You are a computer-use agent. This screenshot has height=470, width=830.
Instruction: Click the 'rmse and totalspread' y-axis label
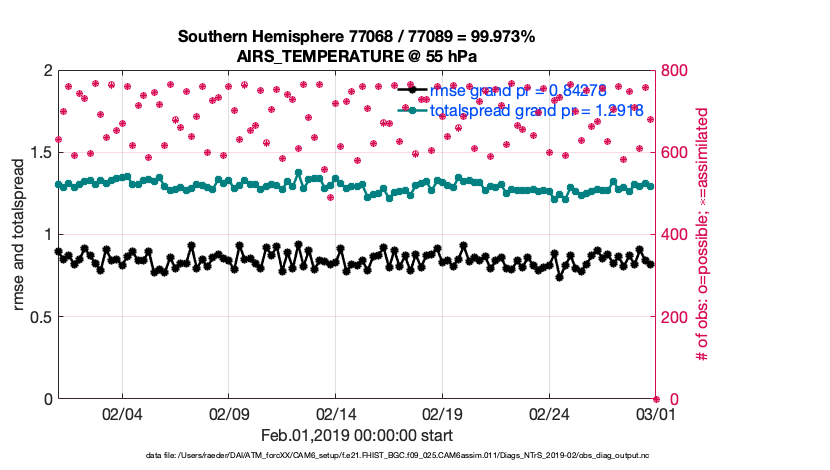click(x=19, y=234)
